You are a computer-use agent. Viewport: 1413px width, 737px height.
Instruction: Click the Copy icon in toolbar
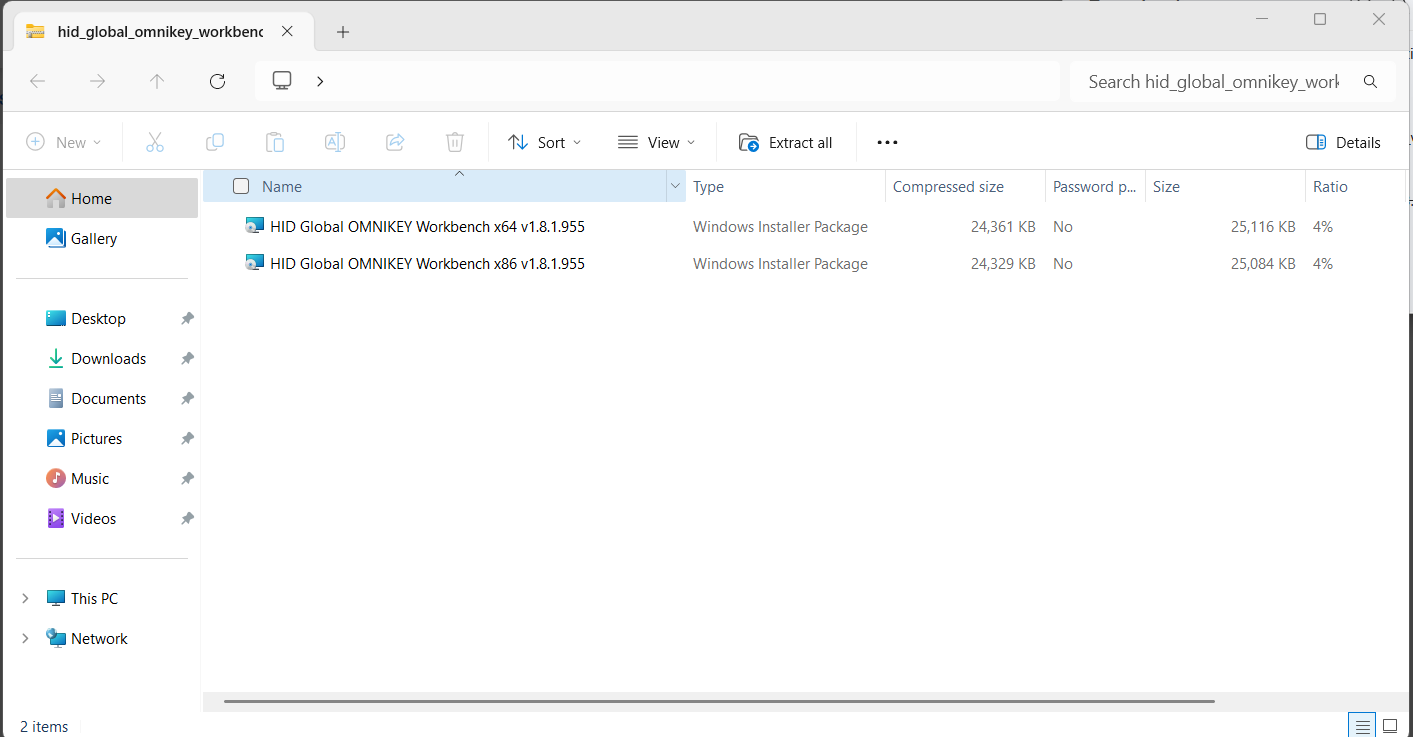coord(215,142)
